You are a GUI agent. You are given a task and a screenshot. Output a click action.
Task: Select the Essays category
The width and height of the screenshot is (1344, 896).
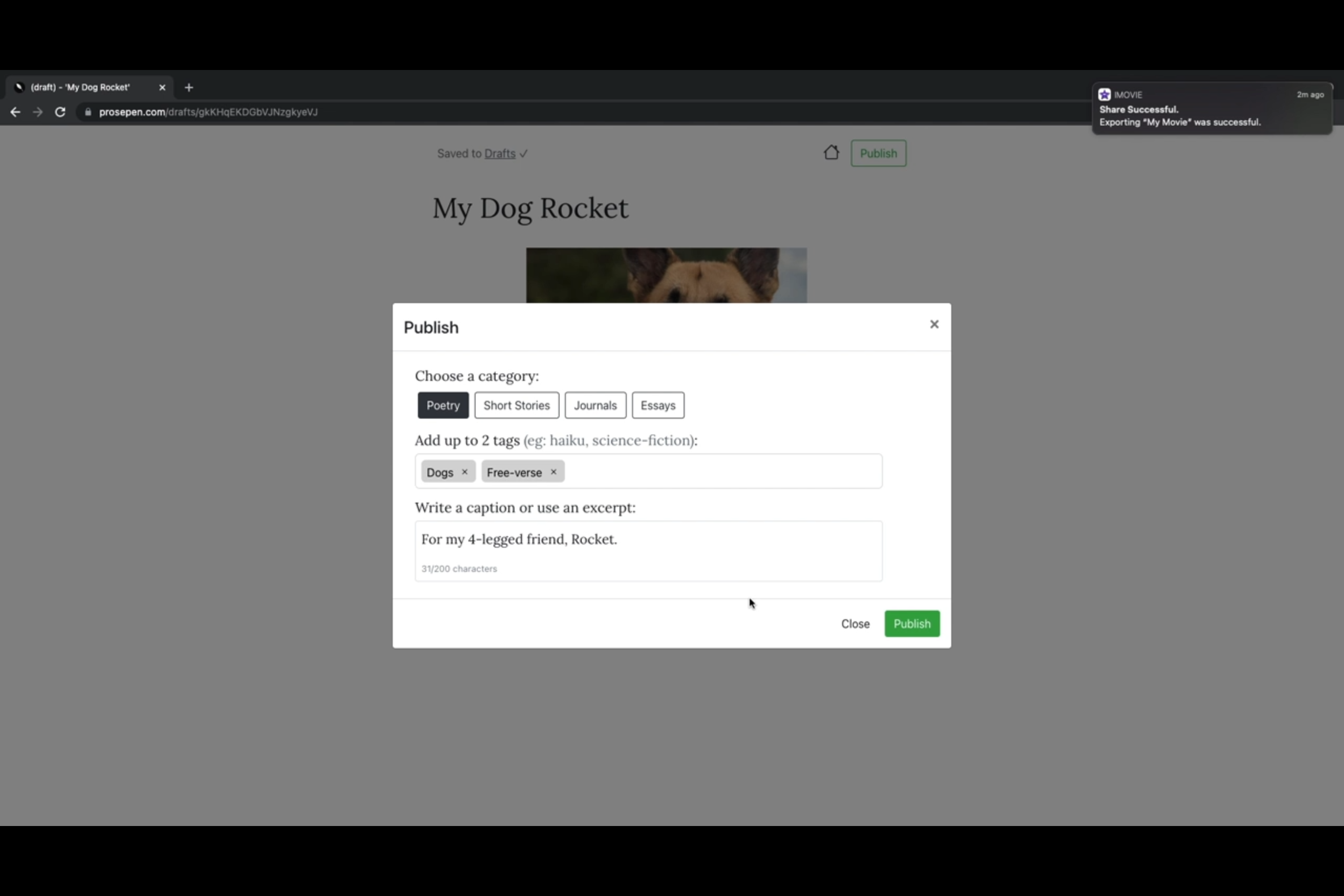(657, 405)
